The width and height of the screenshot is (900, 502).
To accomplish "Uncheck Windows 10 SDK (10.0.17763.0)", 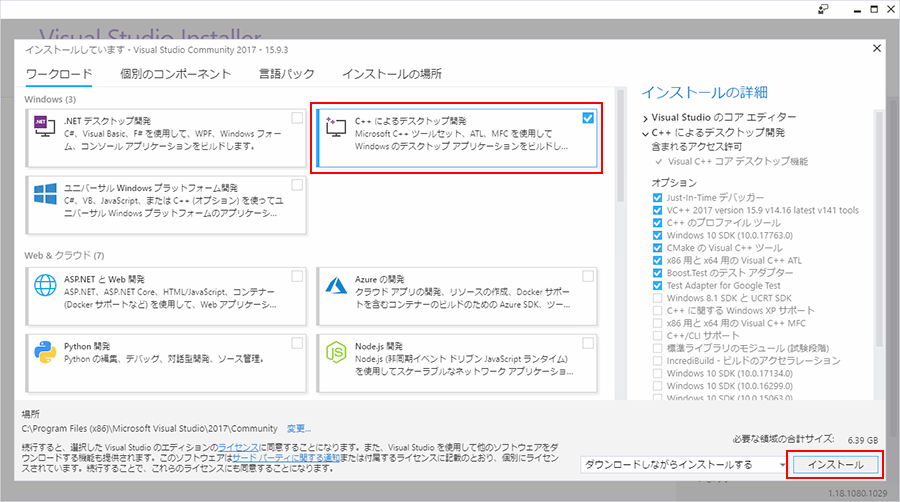I will pos(657,235).
